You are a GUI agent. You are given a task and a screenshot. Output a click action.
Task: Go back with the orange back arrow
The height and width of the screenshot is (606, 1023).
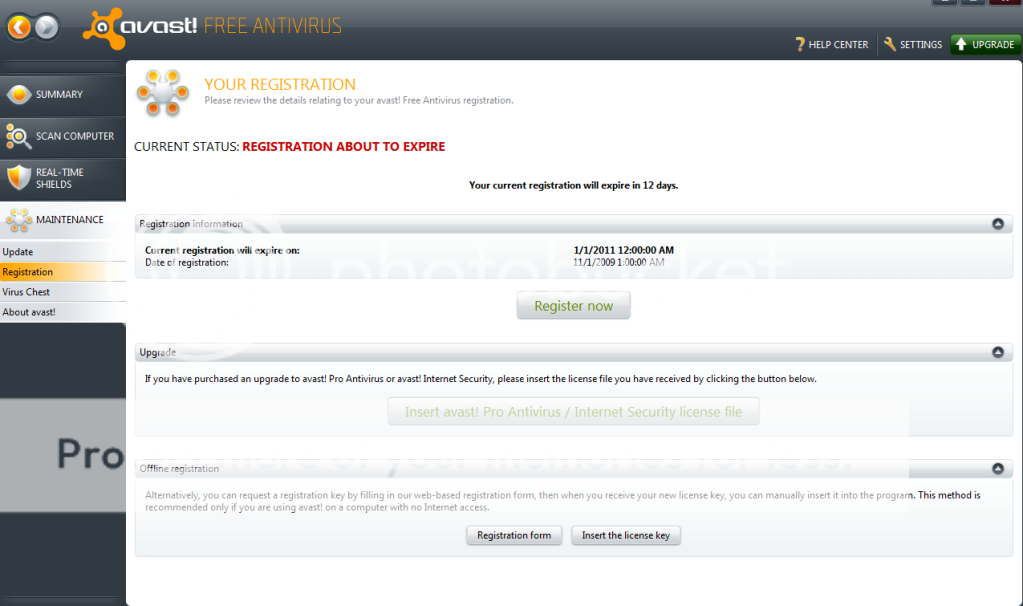pos(20,27)
